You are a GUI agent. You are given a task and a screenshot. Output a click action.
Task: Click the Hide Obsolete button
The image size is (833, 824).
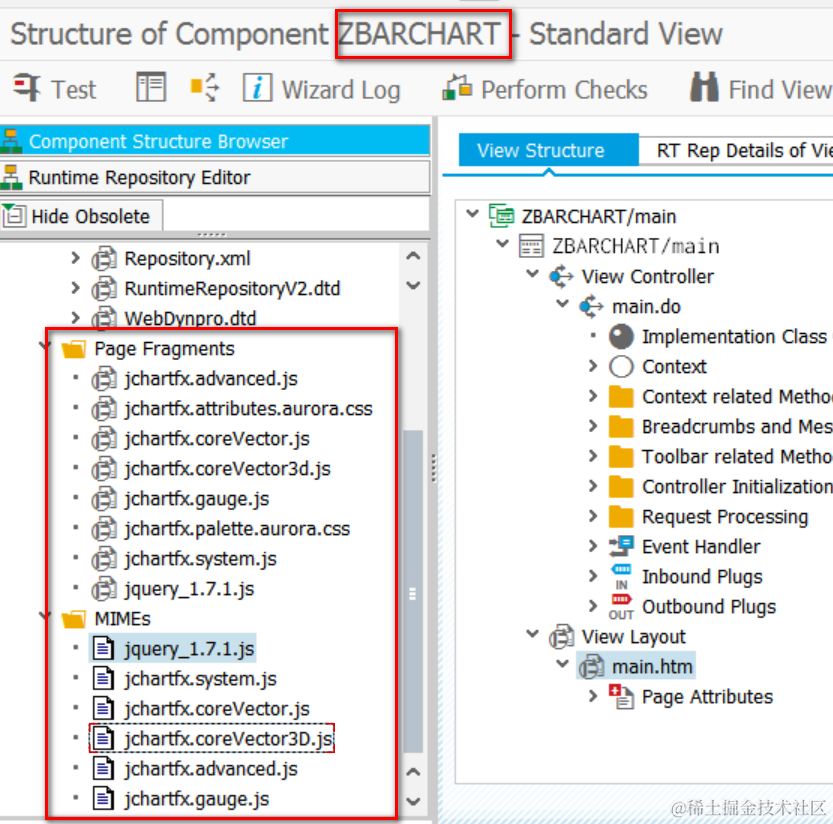[x=81, y=216]
